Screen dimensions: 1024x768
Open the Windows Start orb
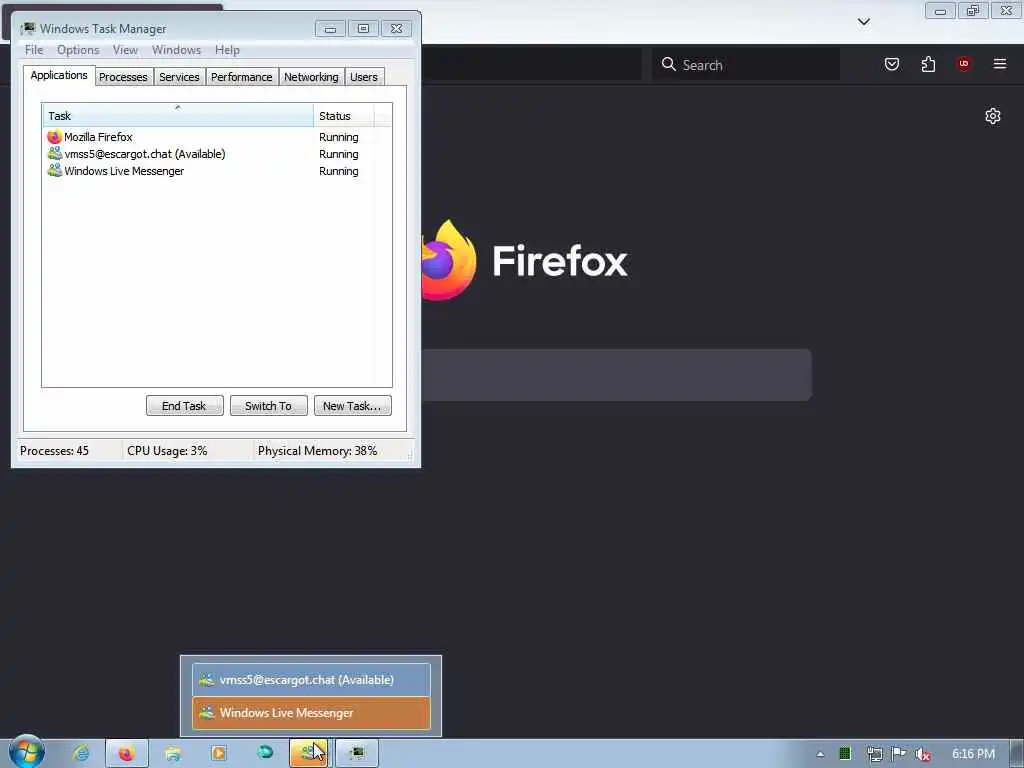[x=26, y=753]
